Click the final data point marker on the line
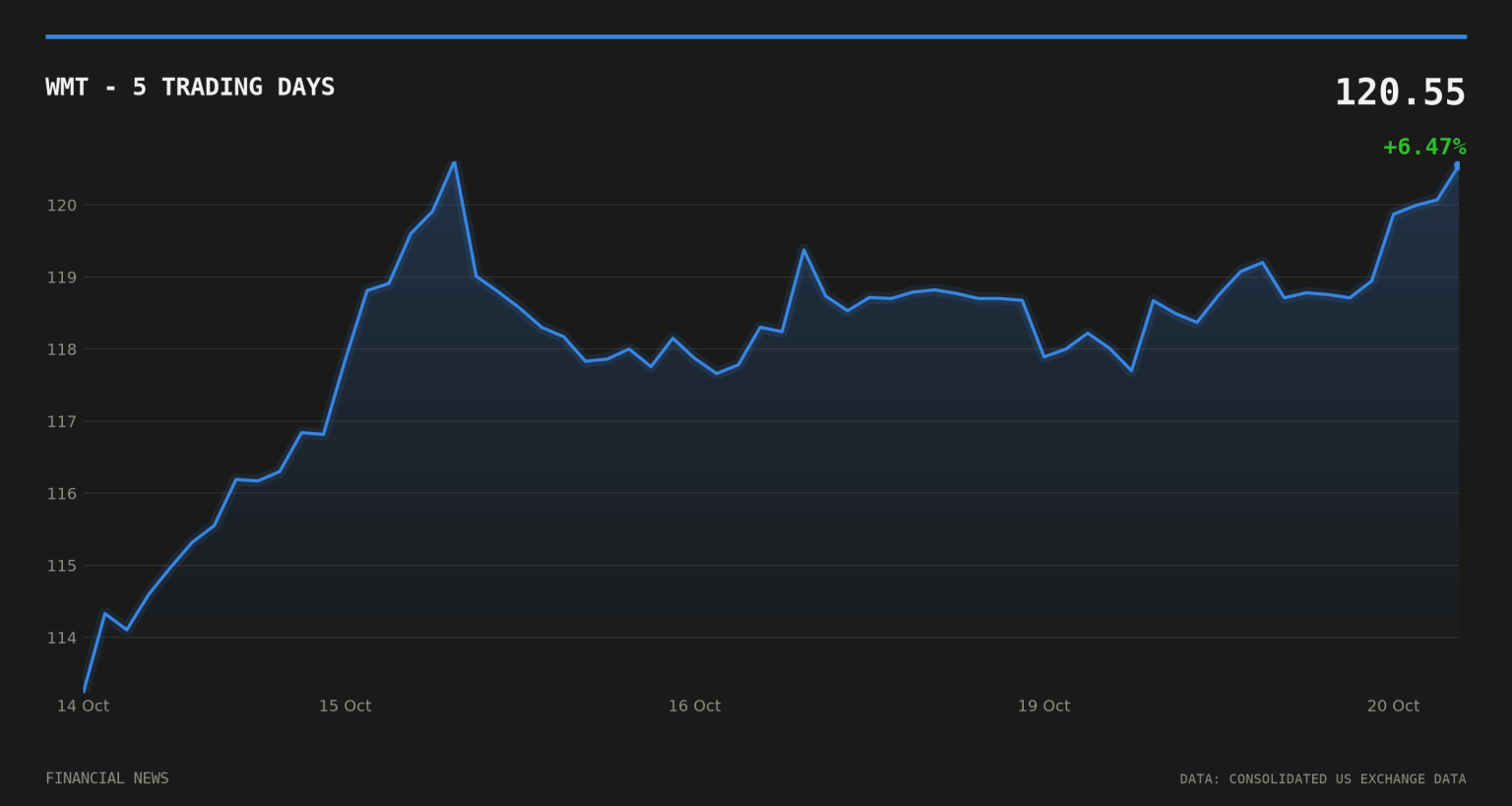Image resolution: width=1512 pixels, height=806 pixels. tap(1458, 165)
